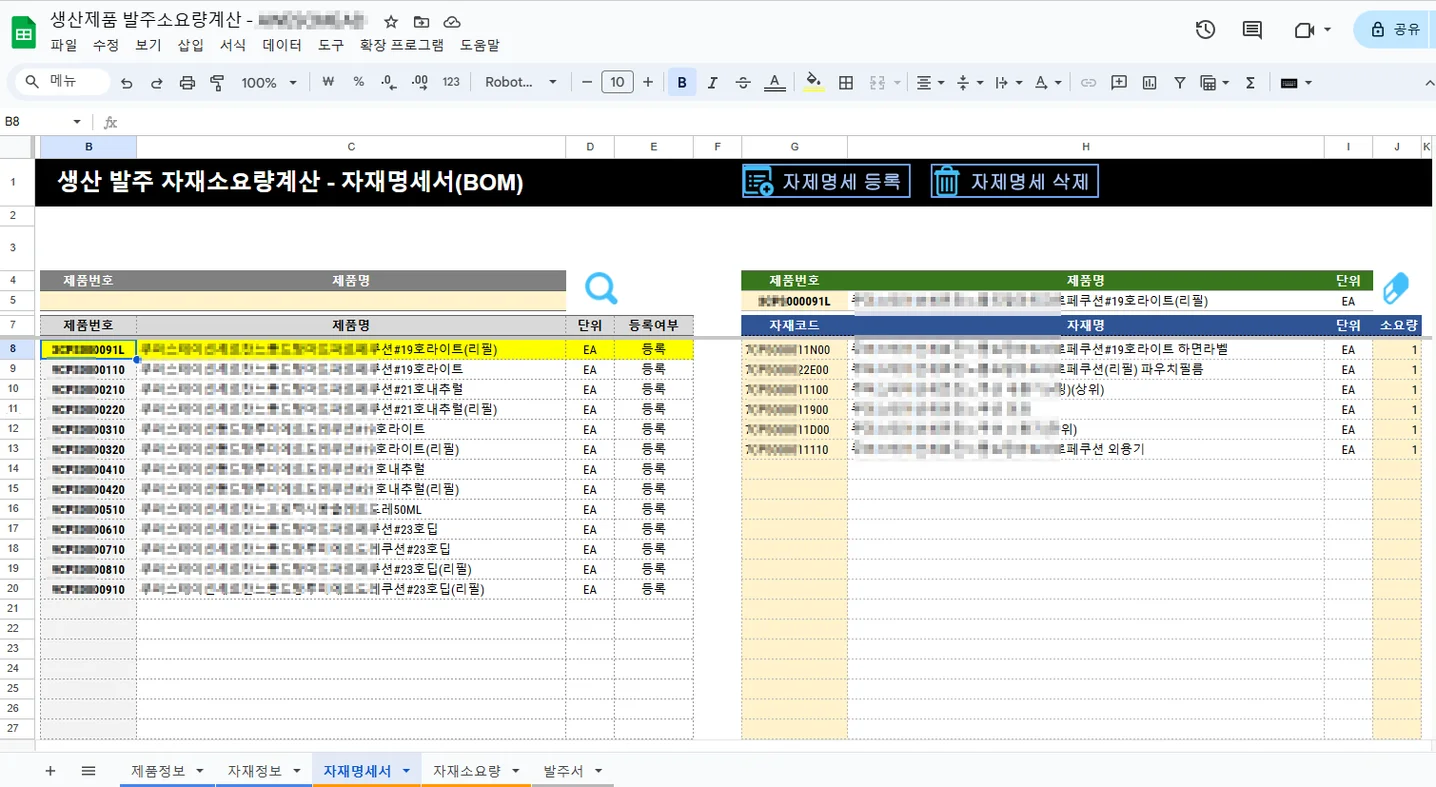Open name box dropdown arrow
Viewport: 1436px width, 787px height.
pos(77,122)
